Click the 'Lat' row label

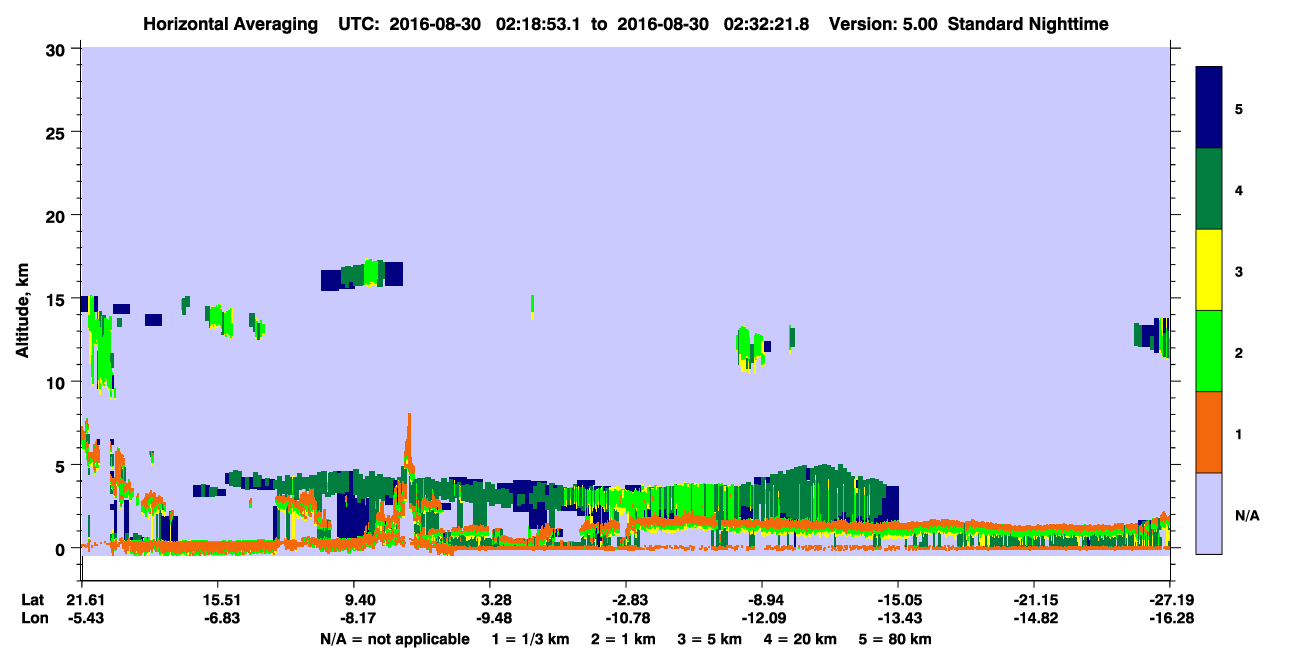(32, 600)
